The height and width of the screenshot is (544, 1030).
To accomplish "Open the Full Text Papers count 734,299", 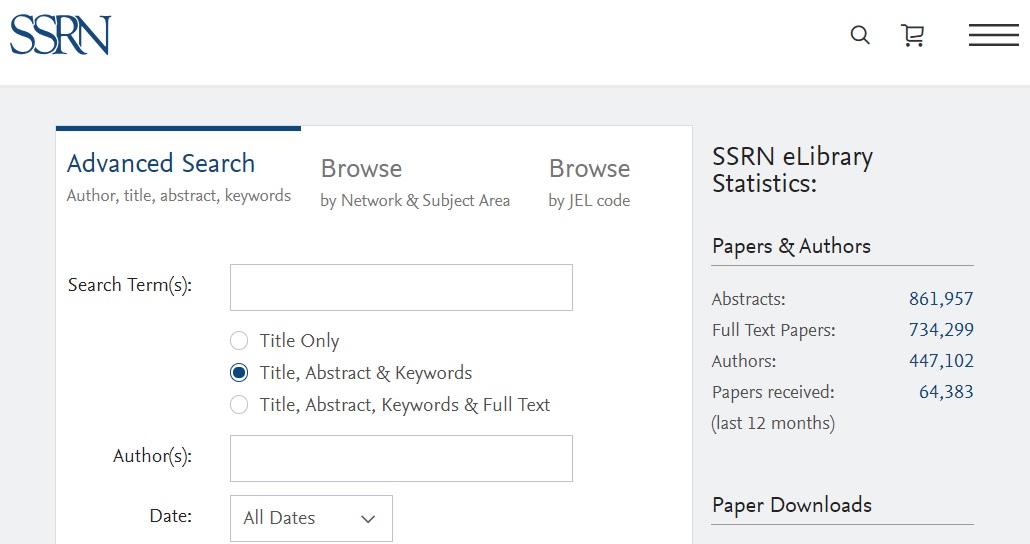I will pyautogui.click(x=941, y=330).
